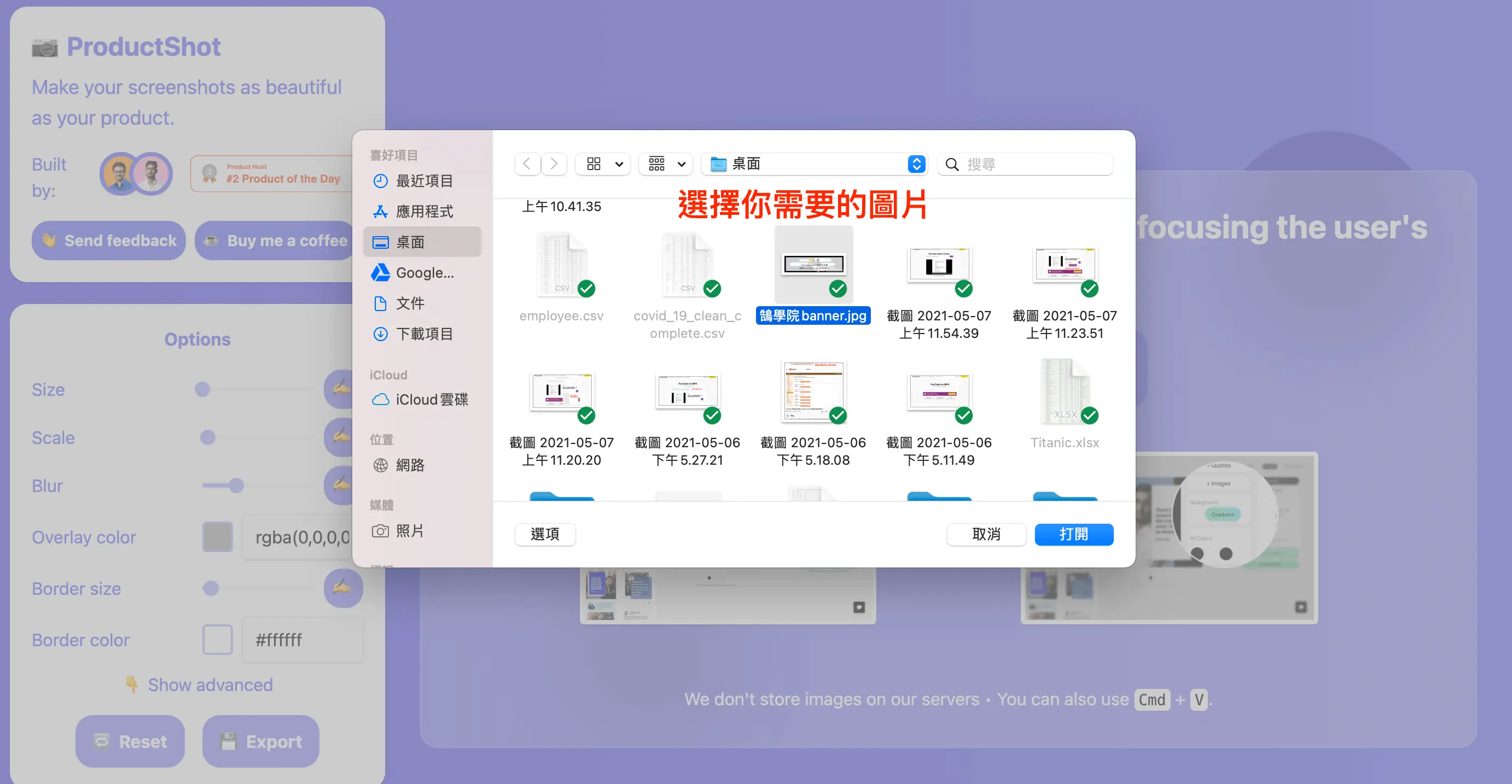Click the Size slider handle
The width and height of the screenshot is (1512, 784).
(202, 389)
